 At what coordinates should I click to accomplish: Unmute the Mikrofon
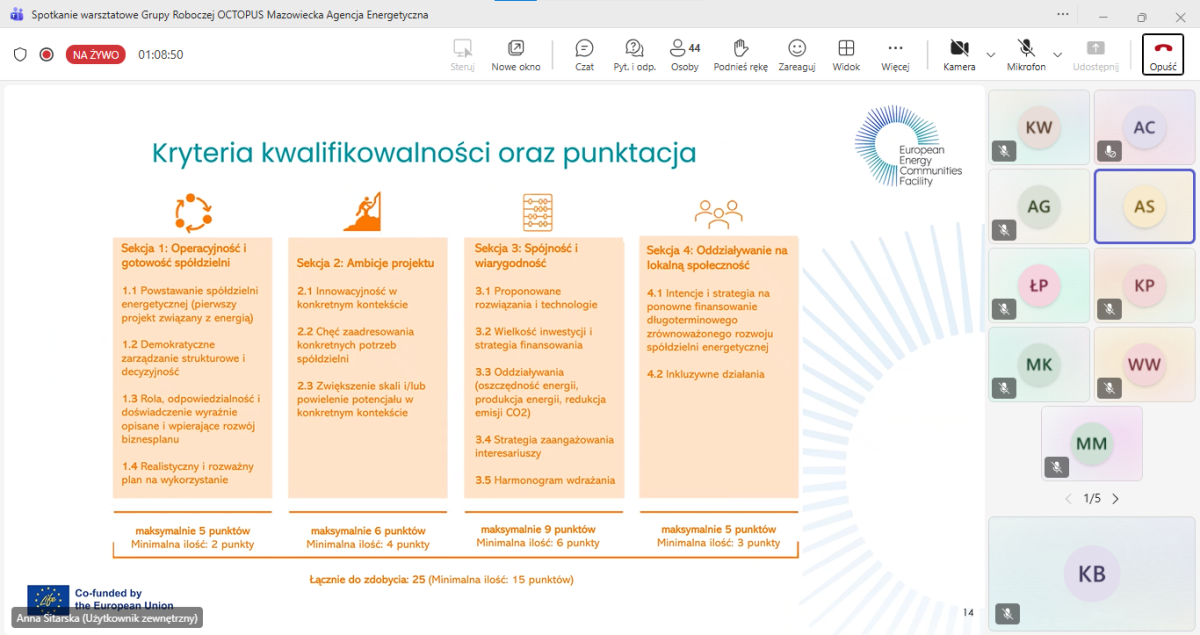coord(1026,54)
